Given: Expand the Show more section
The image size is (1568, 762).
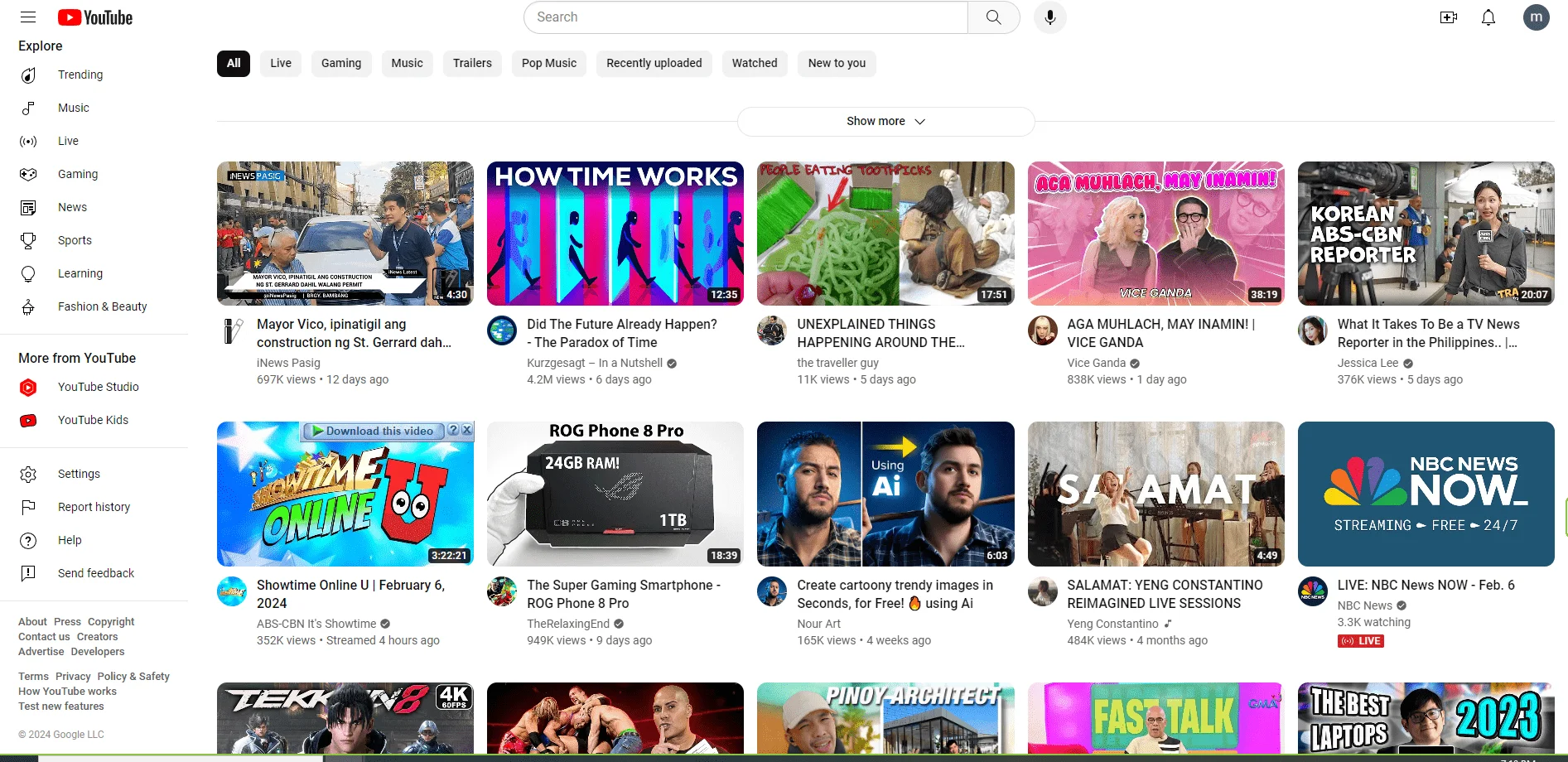Looking at the screenshot, I should 885,122.
